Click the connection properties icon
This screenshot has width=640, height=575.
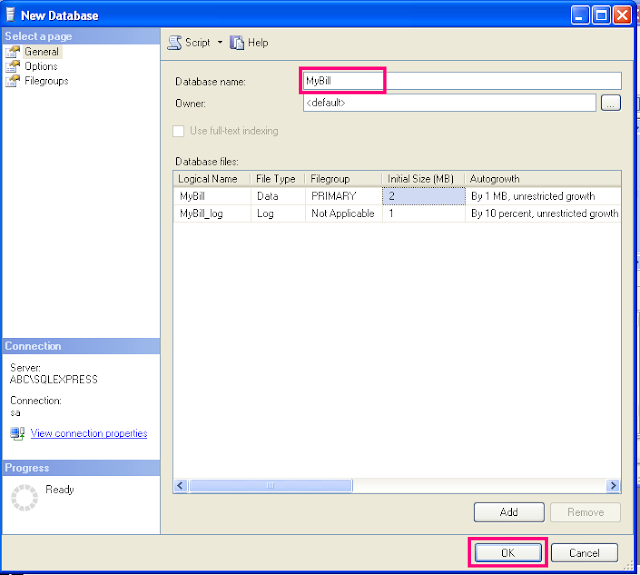coord(18,433)
